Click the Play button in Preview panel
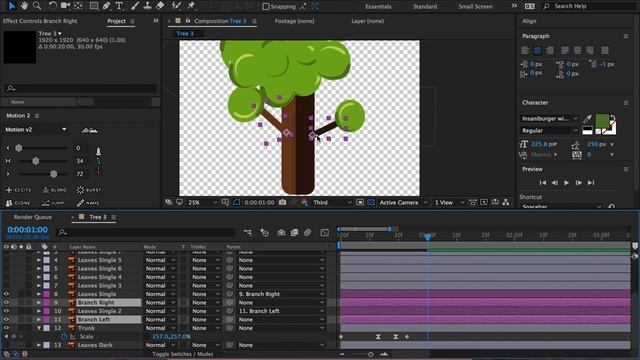This screenshot has height=360, width=640. 567,183
